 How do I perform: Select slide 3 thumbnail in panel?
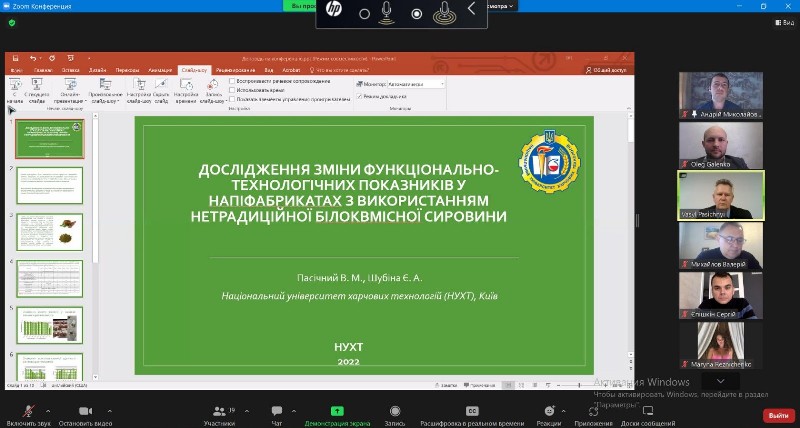[x=49, y=232]
